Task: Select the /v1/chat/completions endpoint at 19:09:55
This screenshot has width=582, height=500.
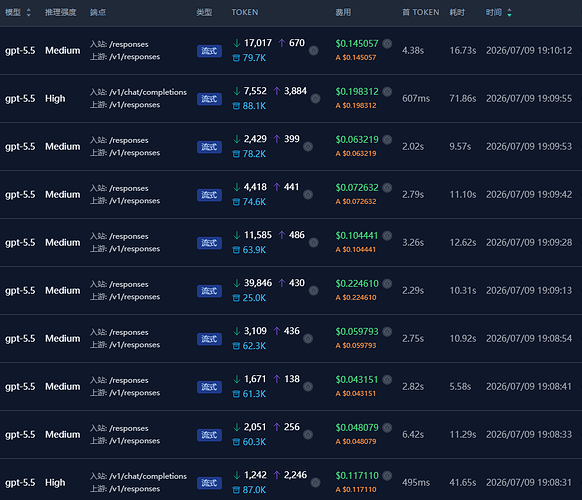Action: 148,92
